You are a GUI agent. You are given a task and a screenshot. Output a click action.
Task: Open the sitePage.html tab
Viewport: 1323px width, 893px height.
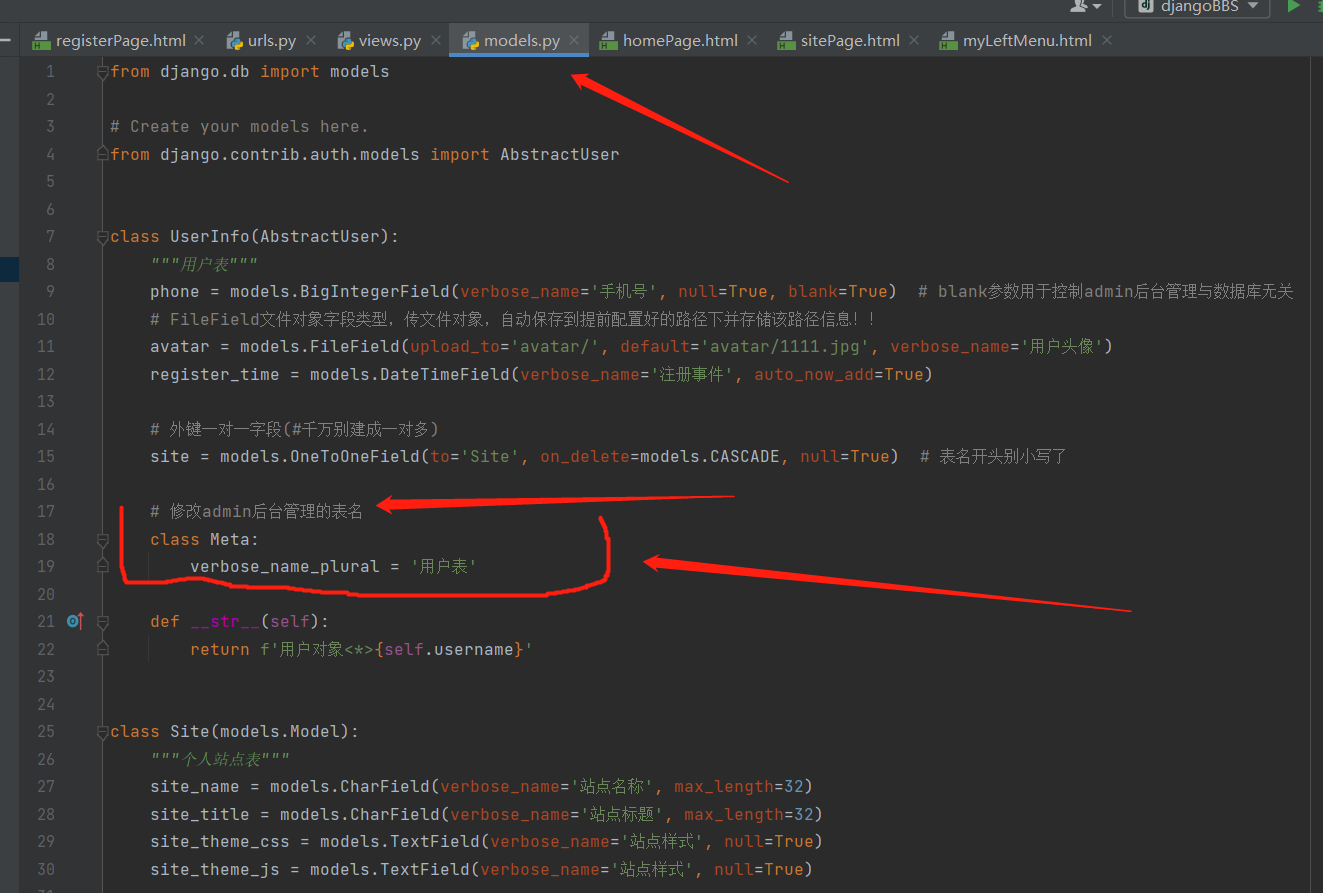tap(850, 41)
